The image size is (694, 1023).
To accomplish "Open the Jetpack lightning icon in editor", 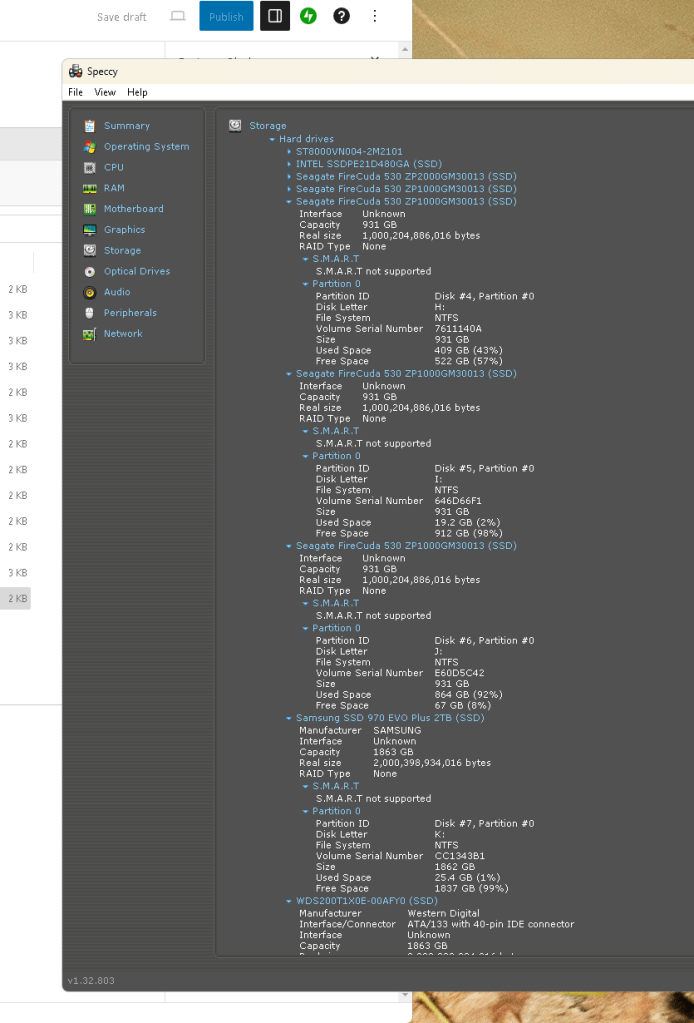I will pos(309,16).
